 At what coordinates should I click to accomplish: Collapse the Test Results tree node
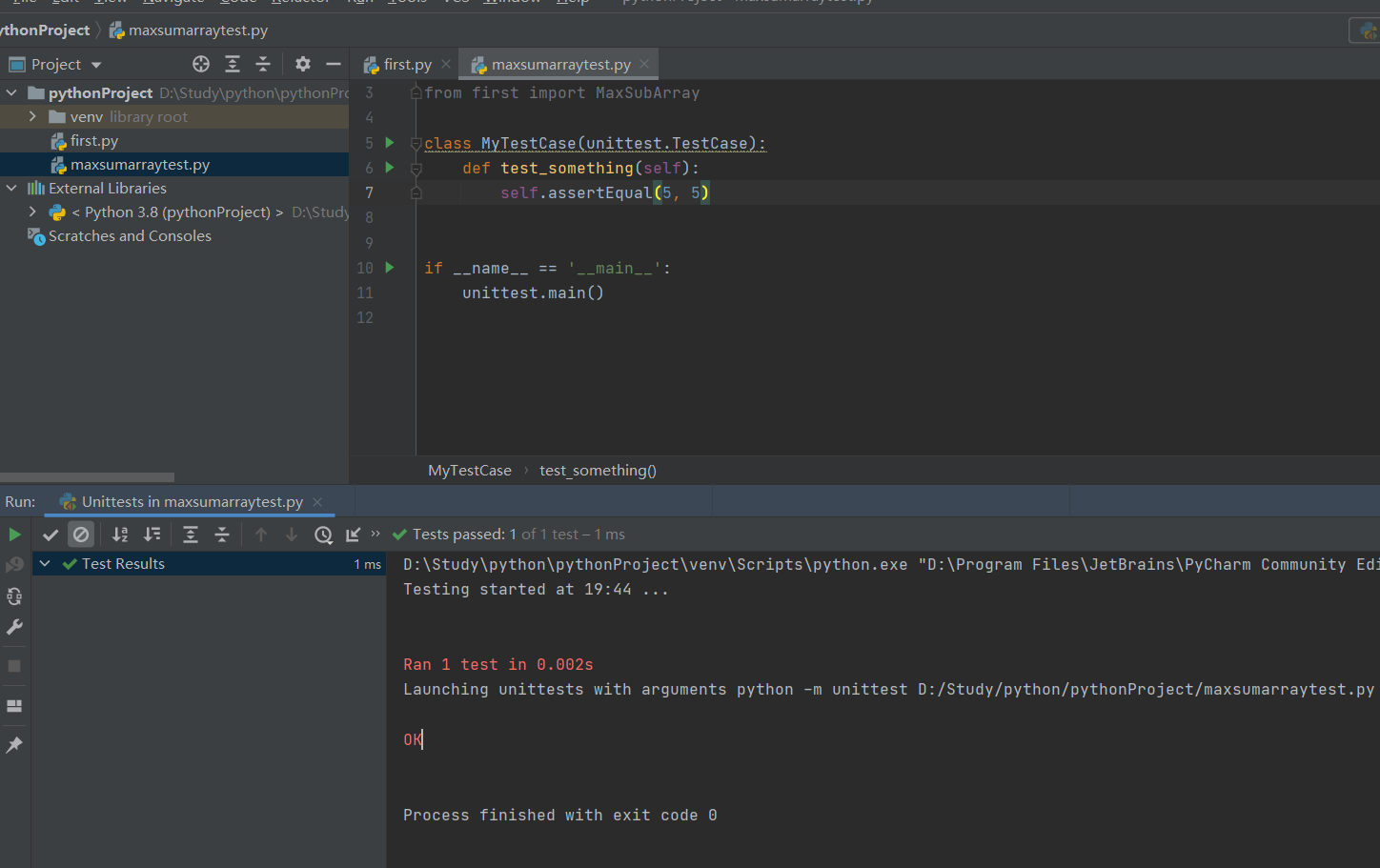[x=45, y=564]
